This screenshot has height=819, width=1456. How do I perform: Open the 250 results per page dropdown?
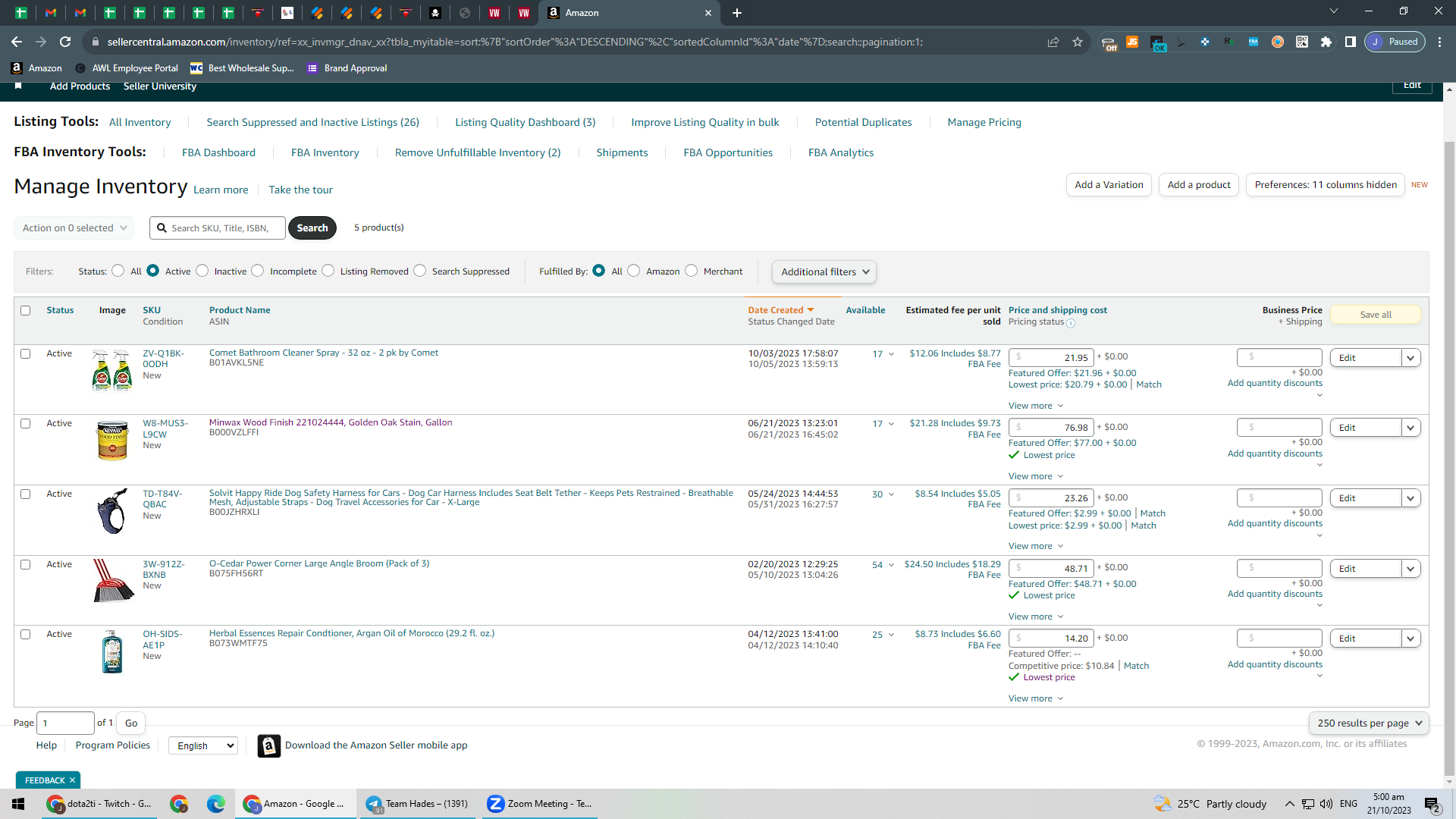(x=1369, y=723)
